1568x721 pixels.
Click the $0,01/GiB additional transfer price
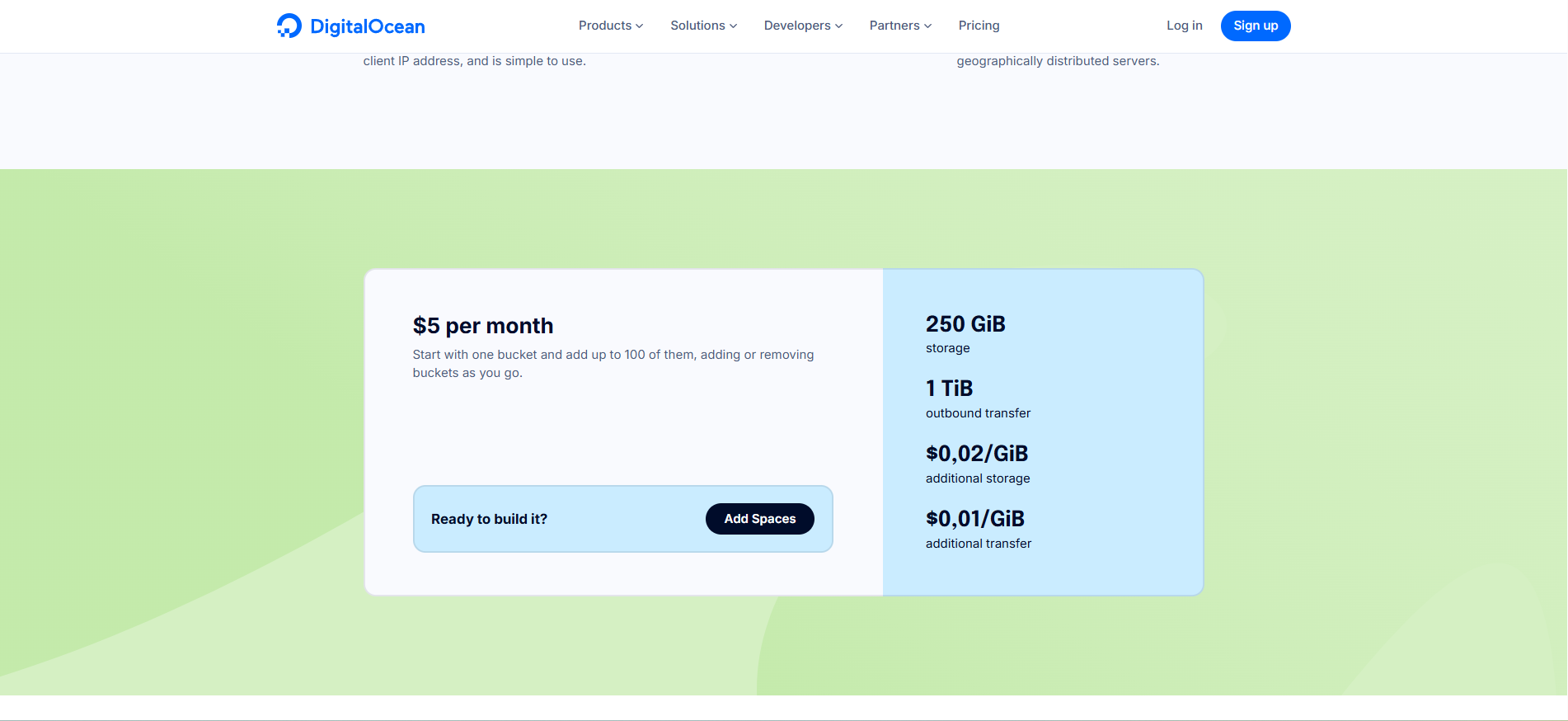975,519
